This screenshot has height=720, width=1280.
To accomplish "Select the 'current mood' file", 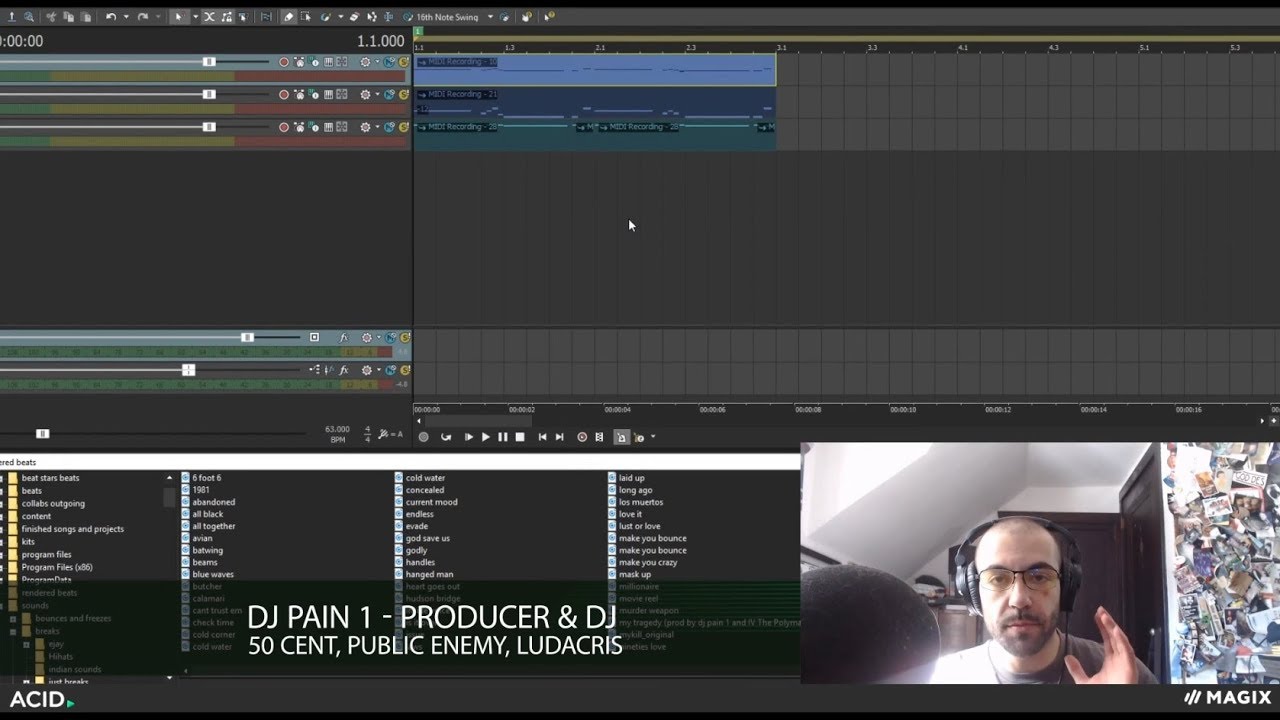I will tap(431, 502).
